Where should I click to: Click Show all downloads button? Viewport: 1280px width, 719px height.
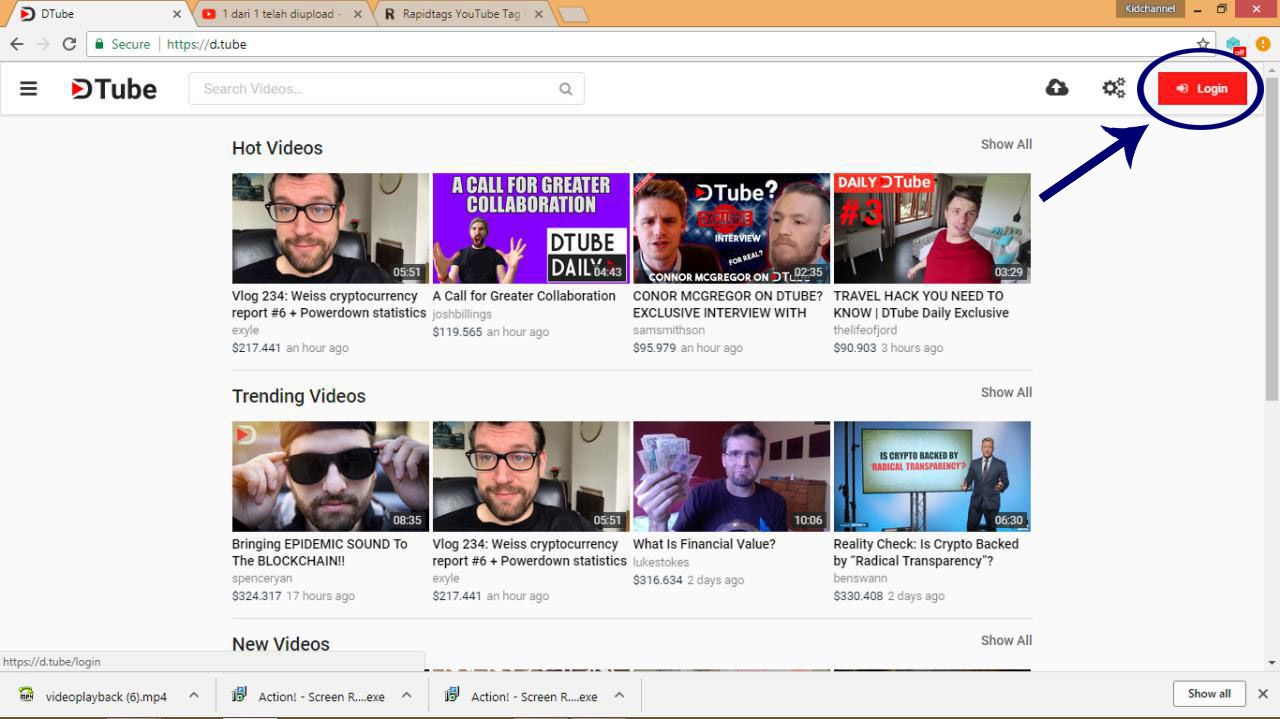pyautogui.click(x=1209, y=694)
